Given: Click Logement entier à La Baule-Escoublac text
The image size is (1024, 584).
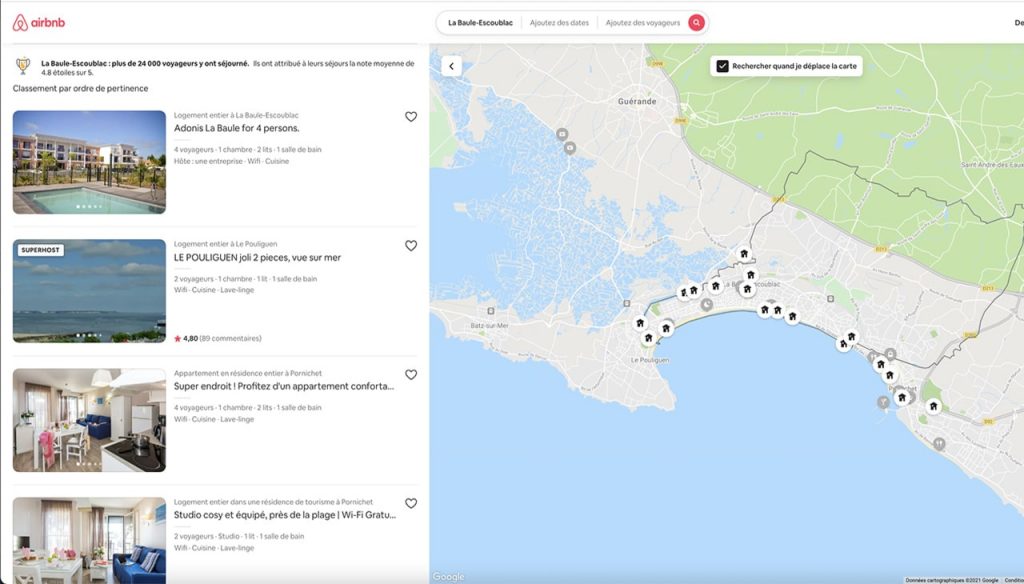Looking at the screenshot, I should pyautogui.click(x=236, y=115).
